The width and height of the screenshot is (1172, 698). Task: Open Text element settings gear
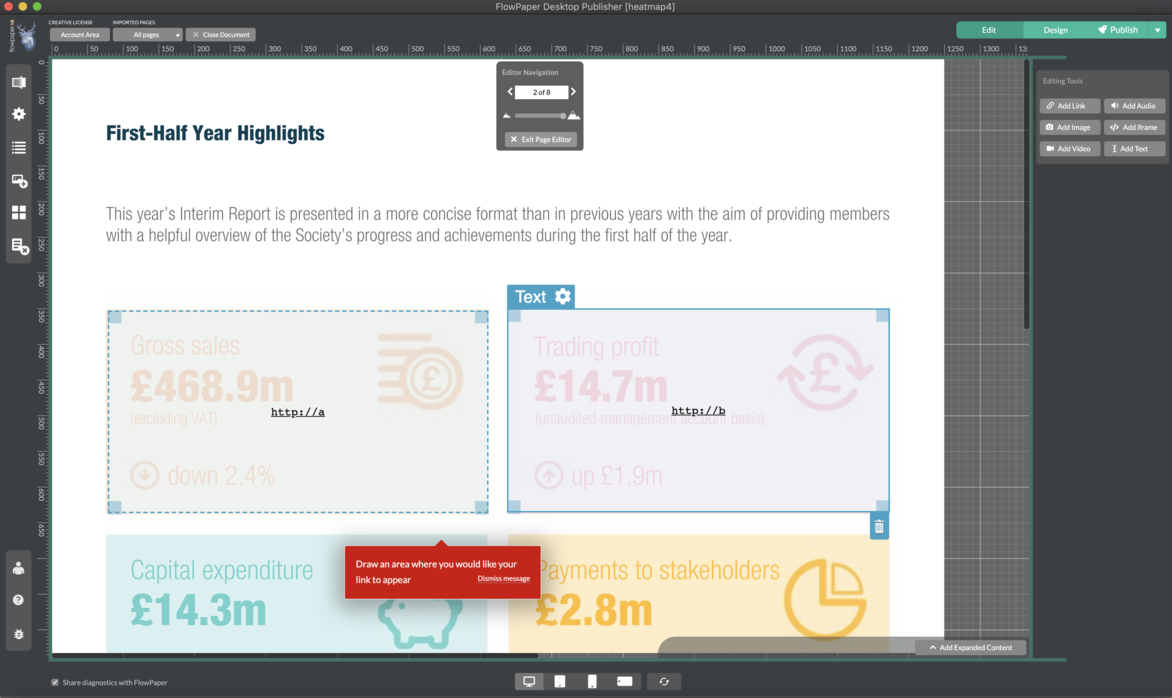[563, 296]
